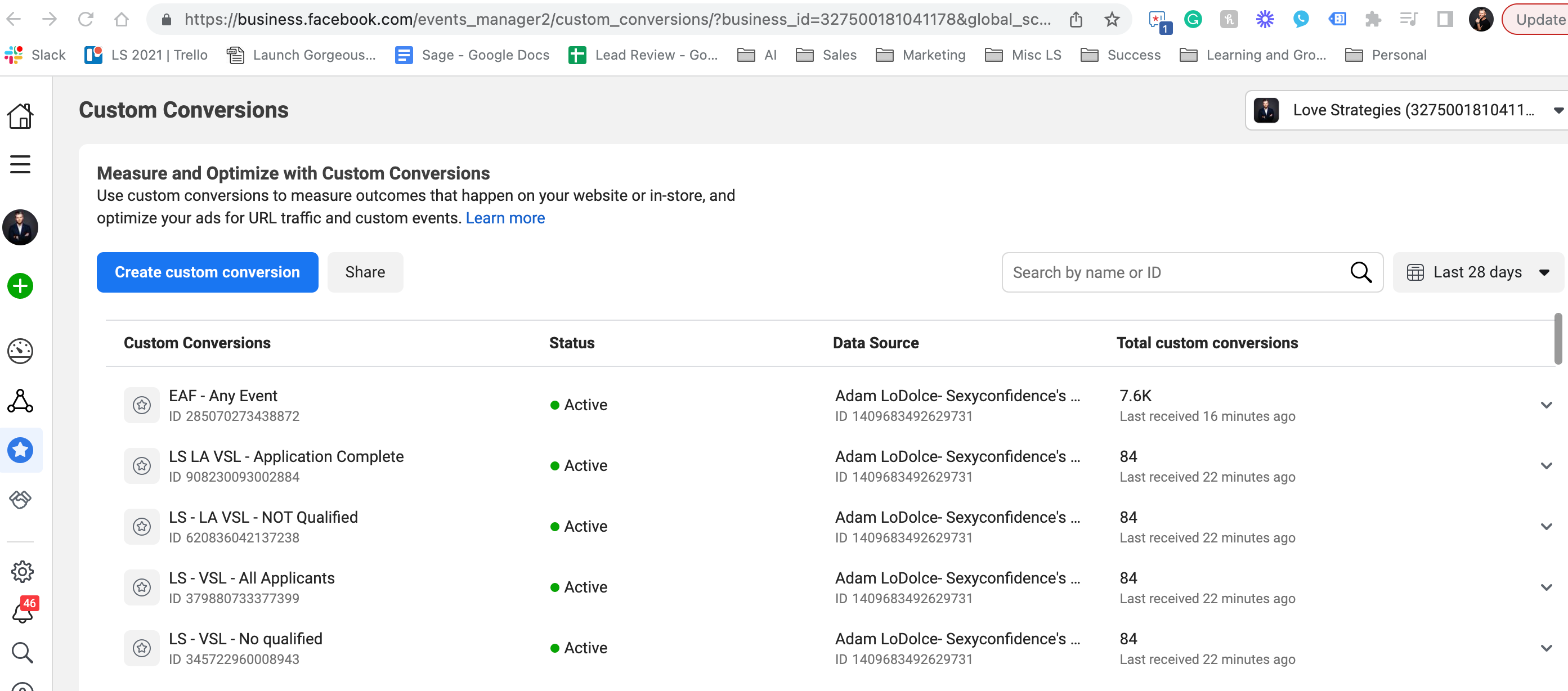1568x691 pixels.
Task: Open the browser extensions puzzle icon
Action: point(1373,20)
